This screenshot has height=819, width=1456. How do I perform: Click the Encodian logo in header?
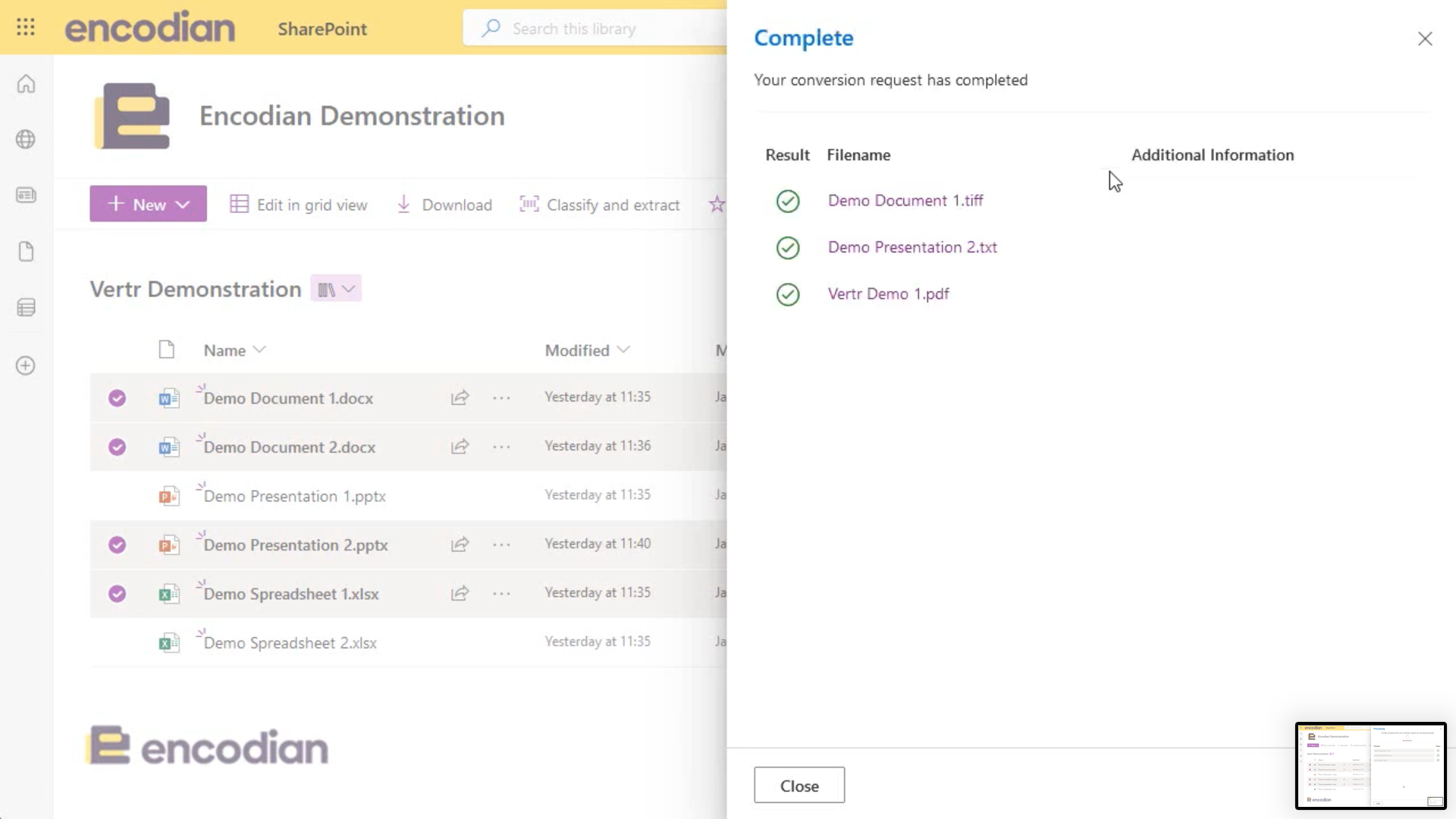pos(149,28)
